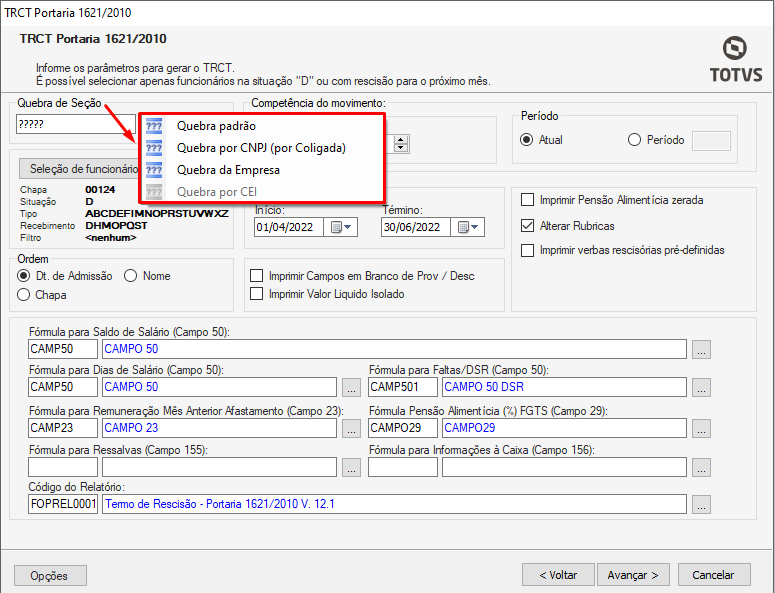Click CAMP23 code field
This screenshot has height=593, width=775.
[63, 428]
